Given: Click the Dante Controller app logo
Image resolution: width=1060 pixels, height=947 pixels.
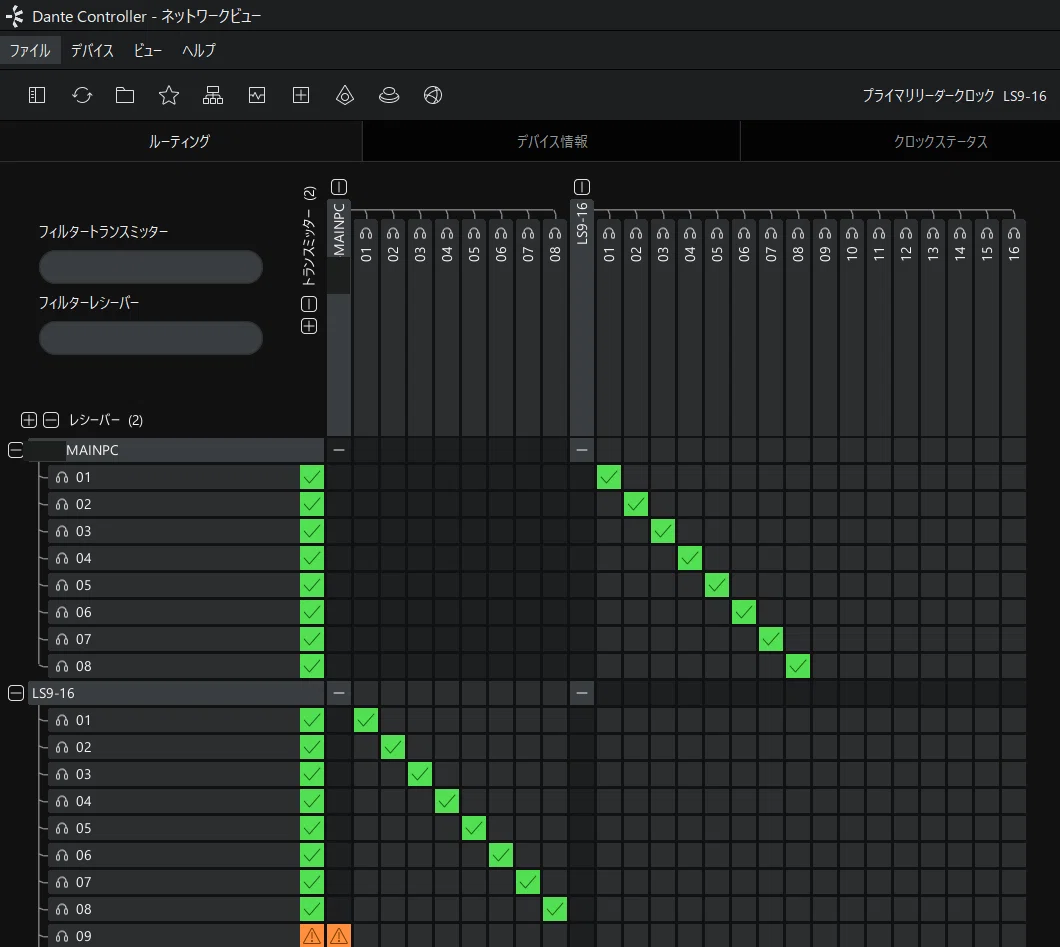Looking at the screenshot, I should click(14, 16).
